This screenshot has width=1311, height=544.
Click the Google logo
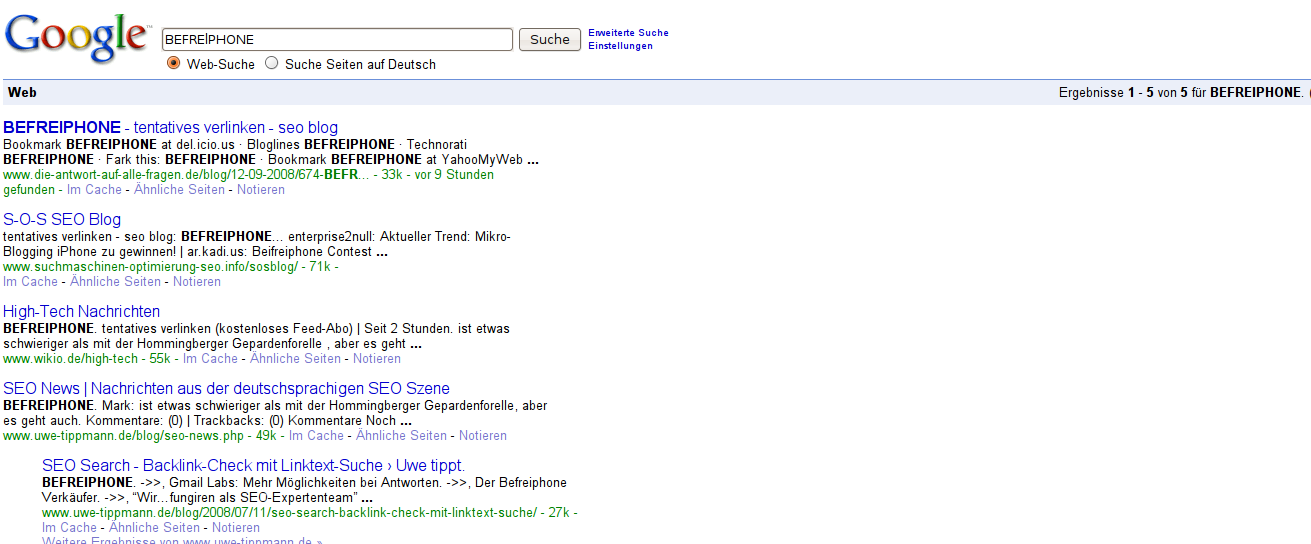pyautogui.click(x=77, y=39)
